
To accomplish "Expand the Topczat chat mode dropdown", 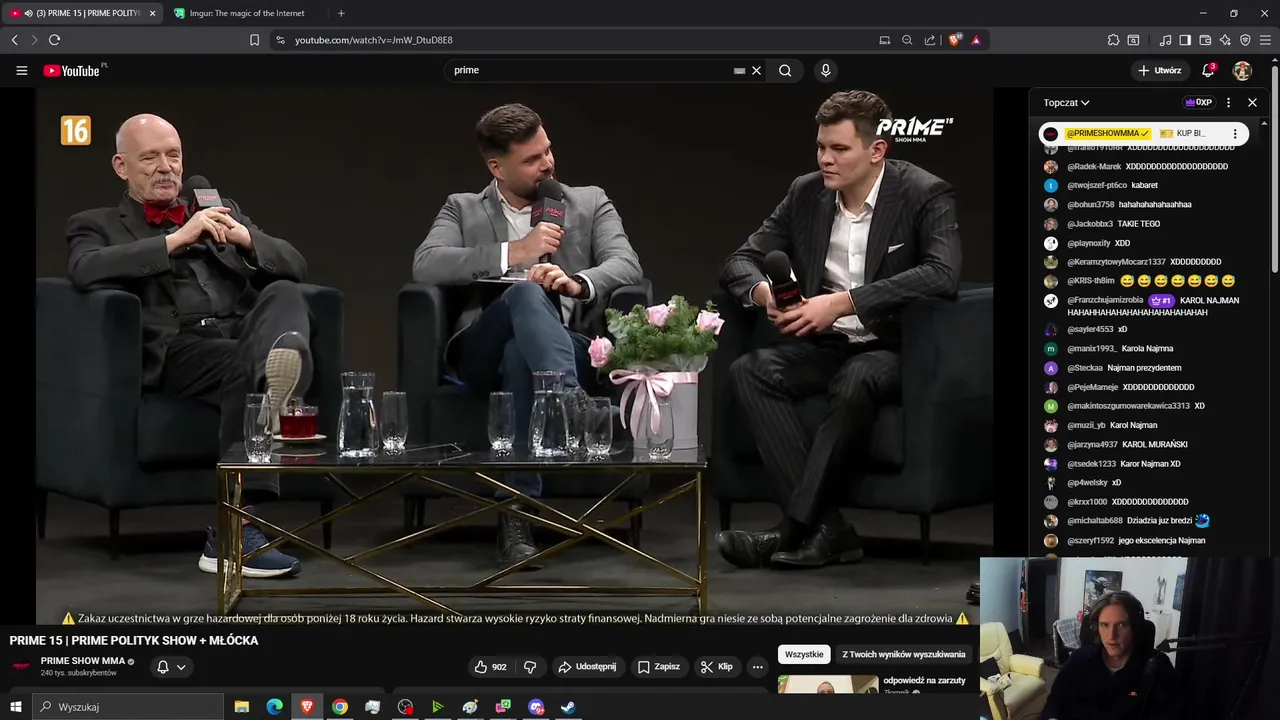I will [x=1066, y=102].
